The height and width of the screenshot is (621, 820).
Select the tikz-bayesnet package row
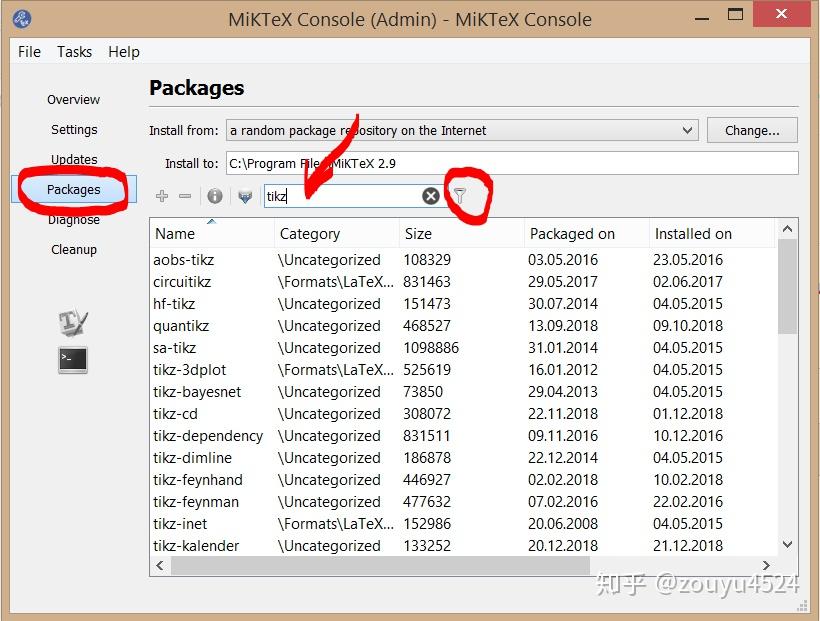pyautogui.click(x=463, y=391)
